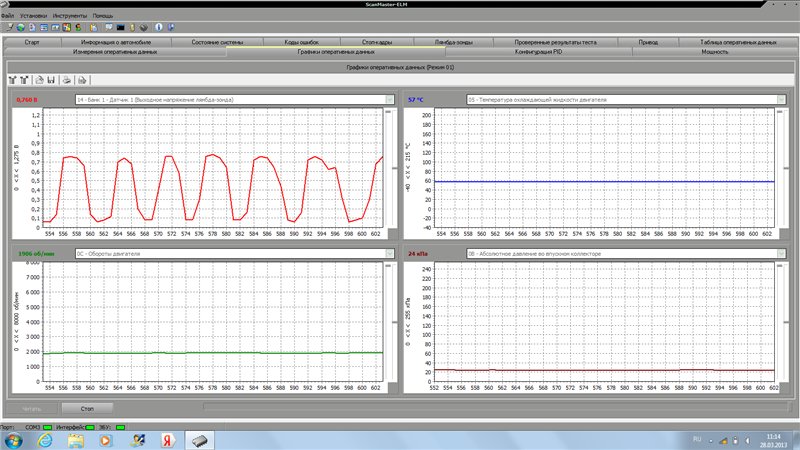Click the first connector icon in graph toolbar
Screen dimensions: 800x450
(12, 78)
